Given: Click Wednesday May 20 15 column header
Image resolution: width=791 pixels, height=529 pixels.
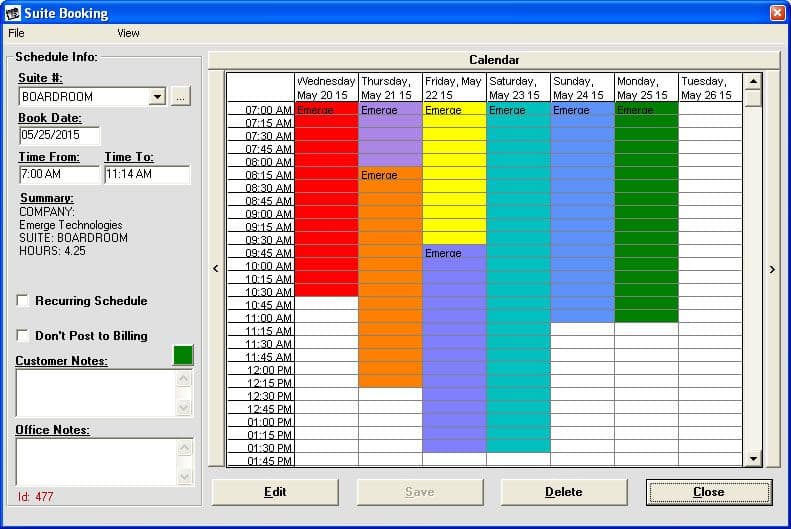Looking at the screenshot, I should tap(326, 88).
